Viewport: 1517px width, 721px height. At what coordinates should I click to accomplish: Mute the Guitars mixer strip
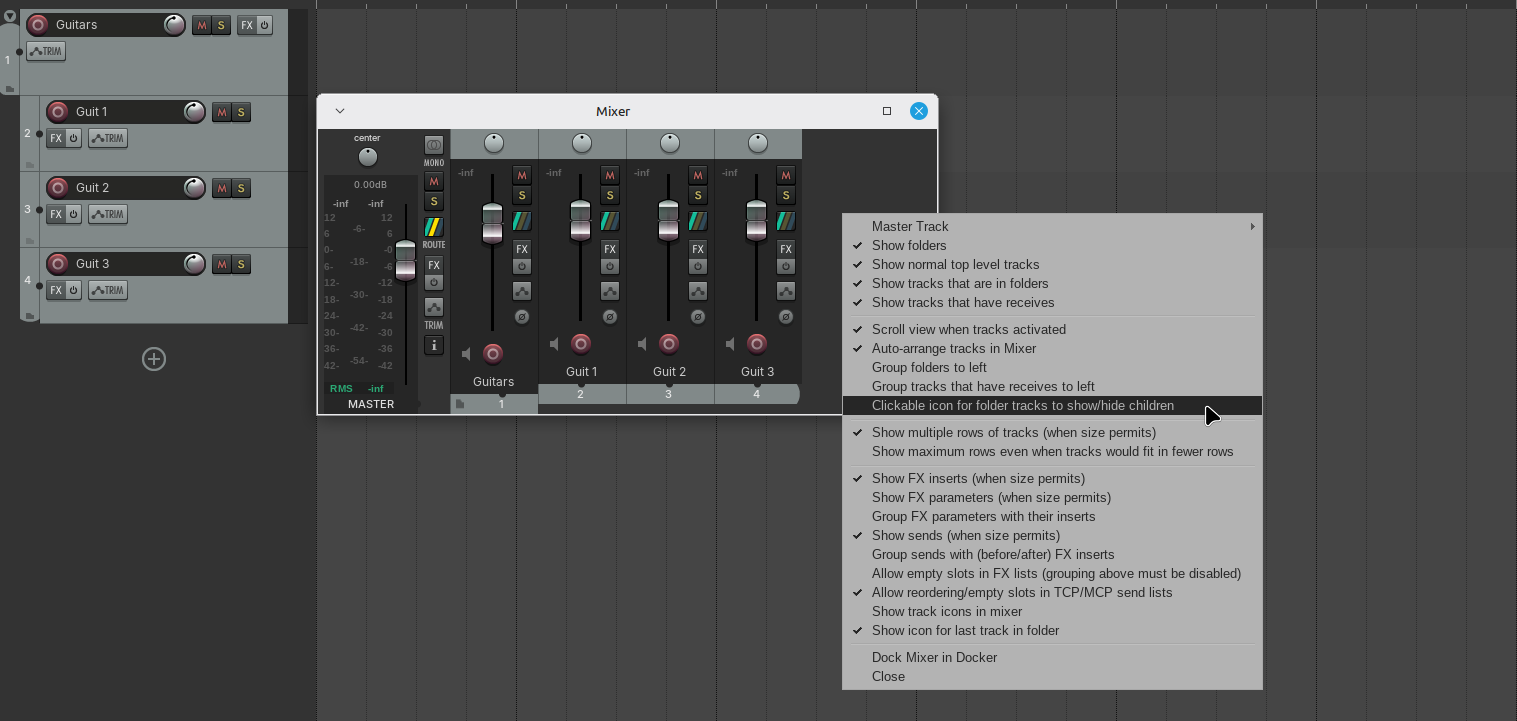[x=522, y=175]
